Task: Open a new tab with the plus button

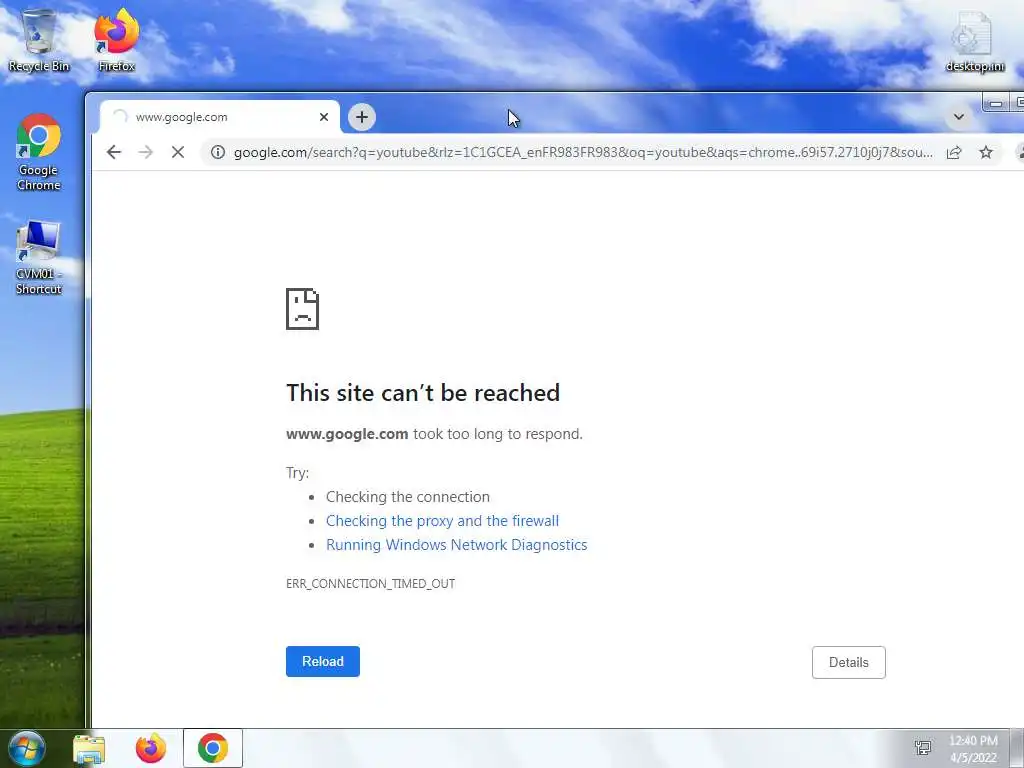Action: coord(362,117)
